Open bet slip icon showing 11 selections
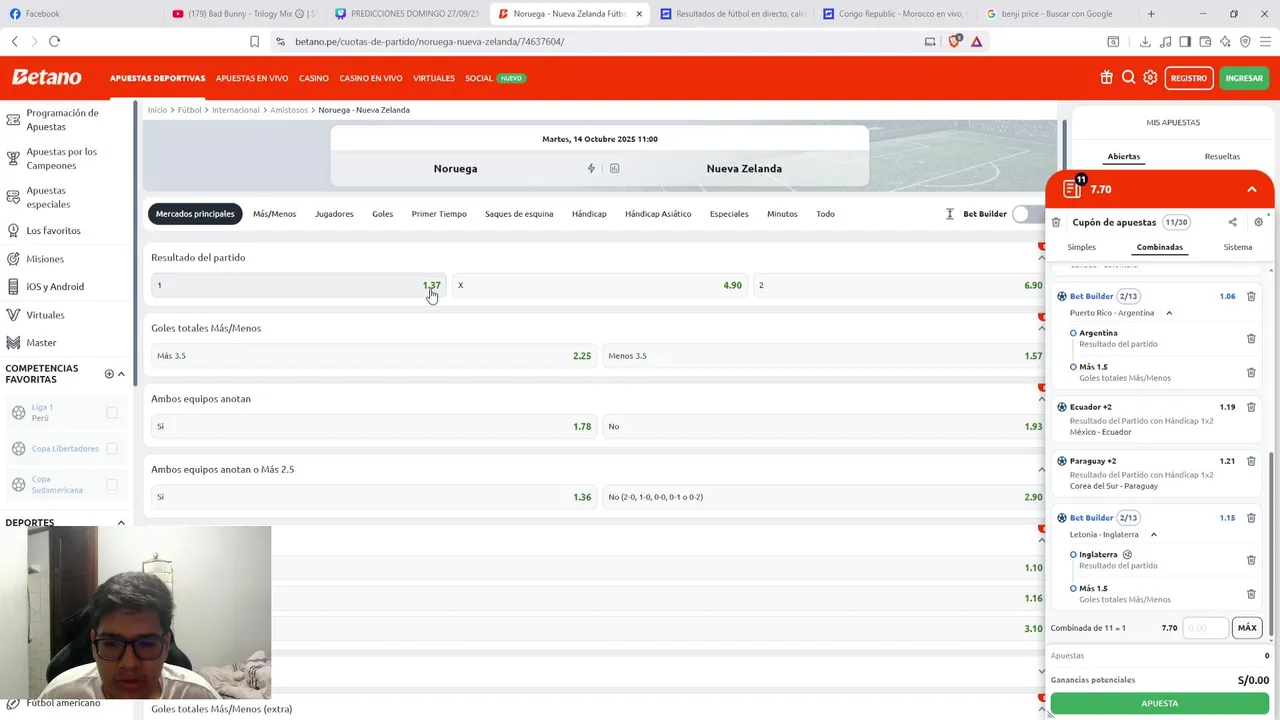This screenshot has height=720, width=1280. coord(1073,188)
